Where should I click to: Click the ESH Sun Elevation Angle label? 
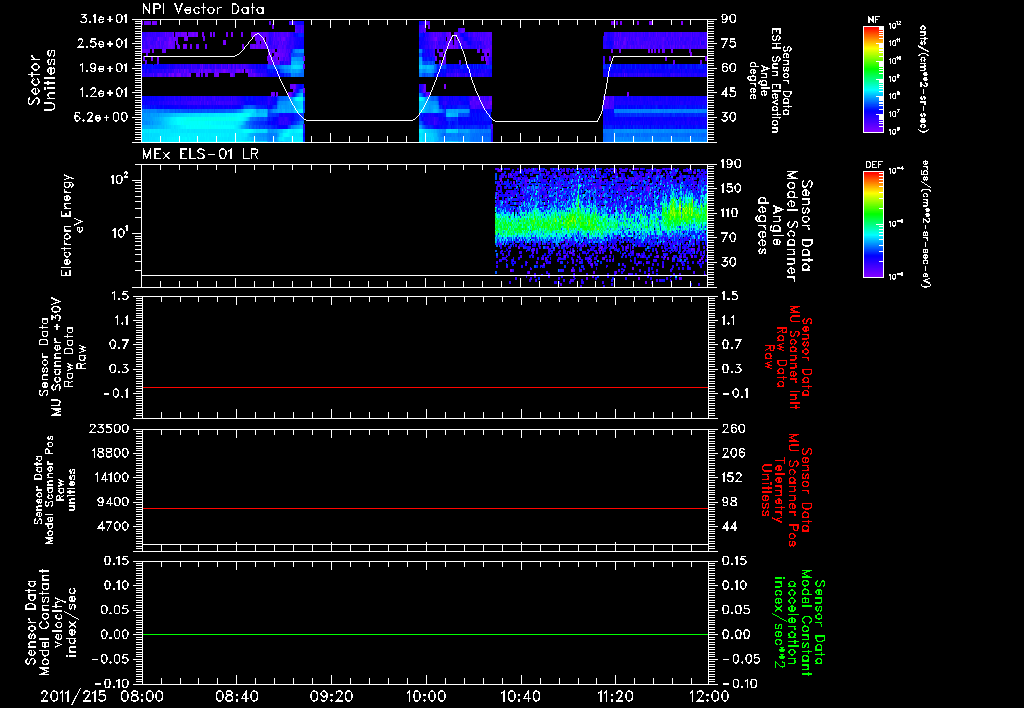[x=778, y=80]
